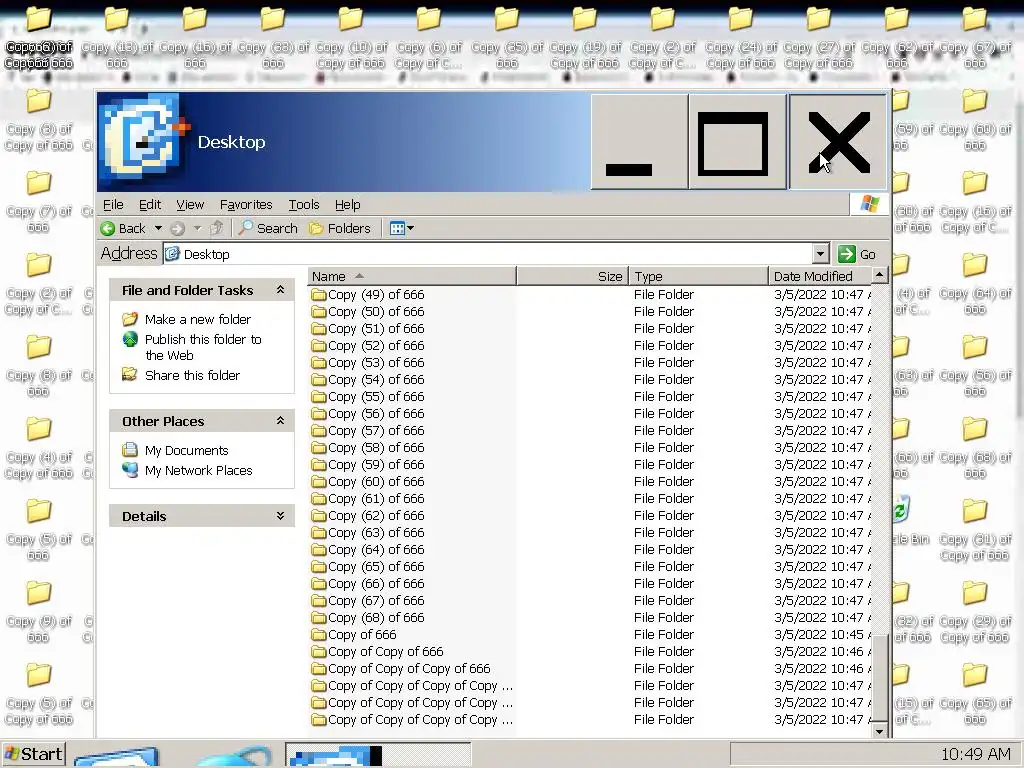Viewport: 1024px width, 768px height.
Task: Select desktop folder Copy (67) of 666
Action: (974, 38)
